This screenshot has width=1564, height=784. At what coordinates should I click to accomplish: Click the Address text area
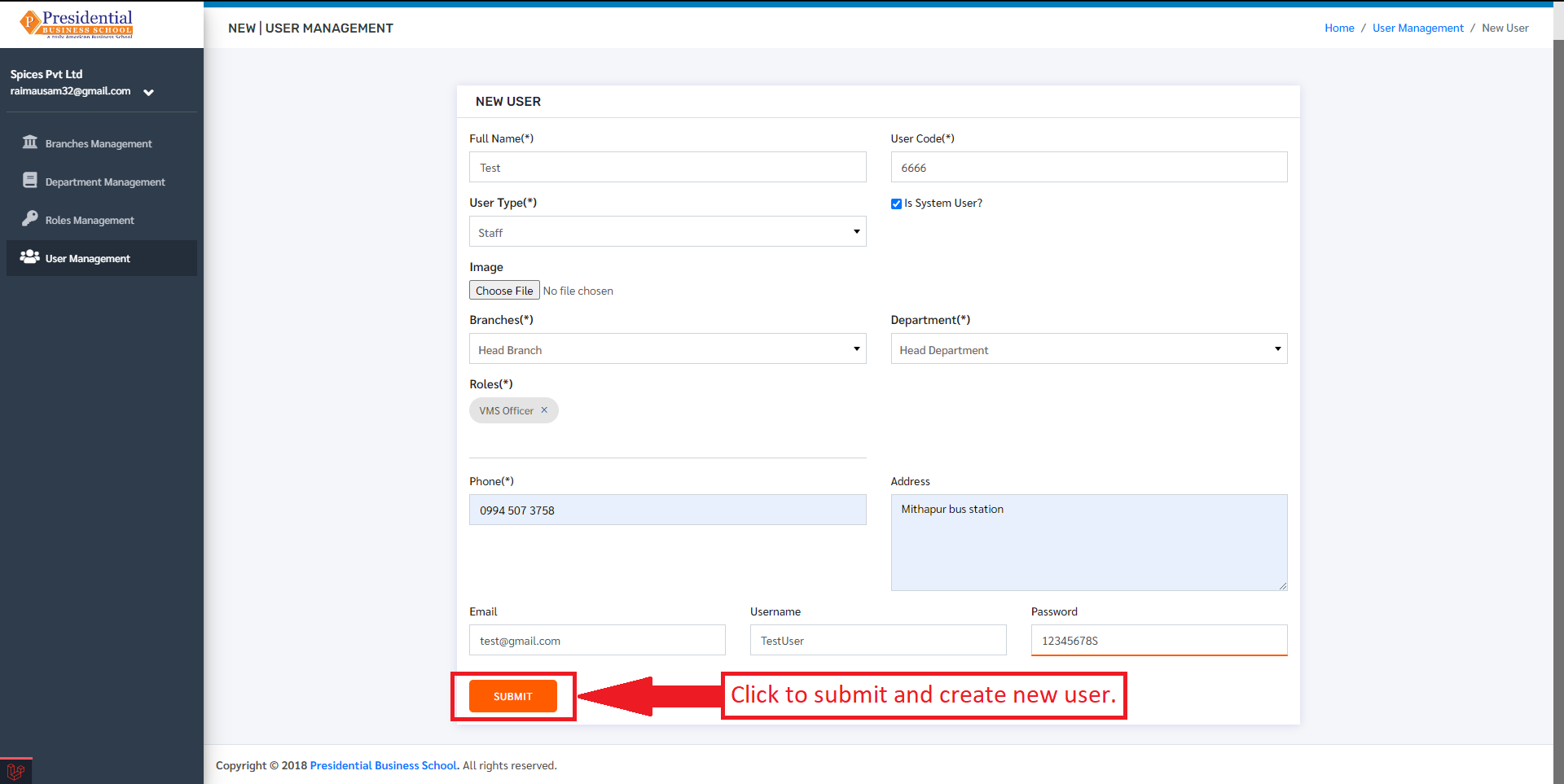click(x=1089, y=542)
